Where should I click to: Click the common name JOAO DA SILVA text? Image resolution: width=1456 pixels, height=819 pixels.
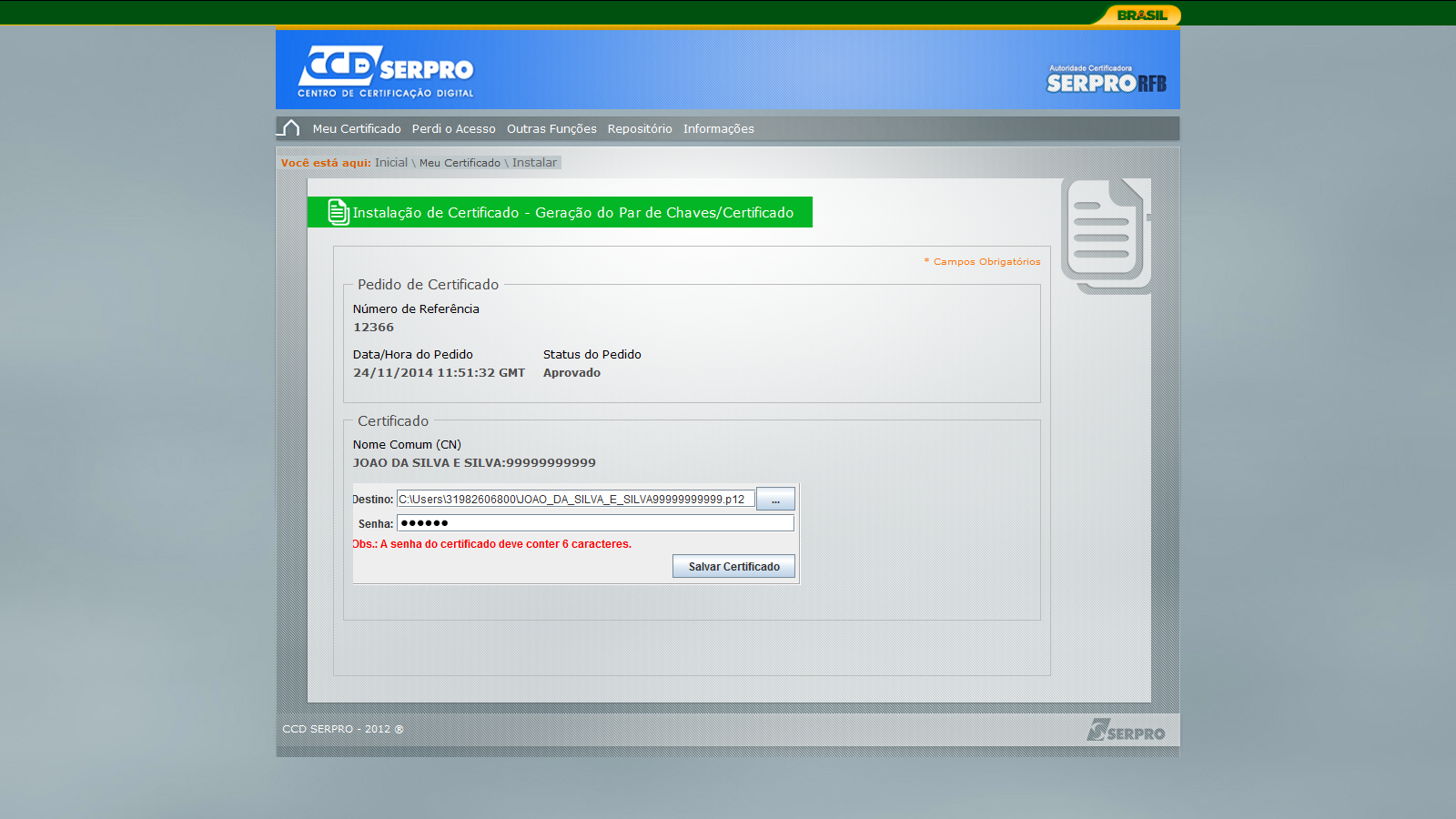tap(474, 463)
